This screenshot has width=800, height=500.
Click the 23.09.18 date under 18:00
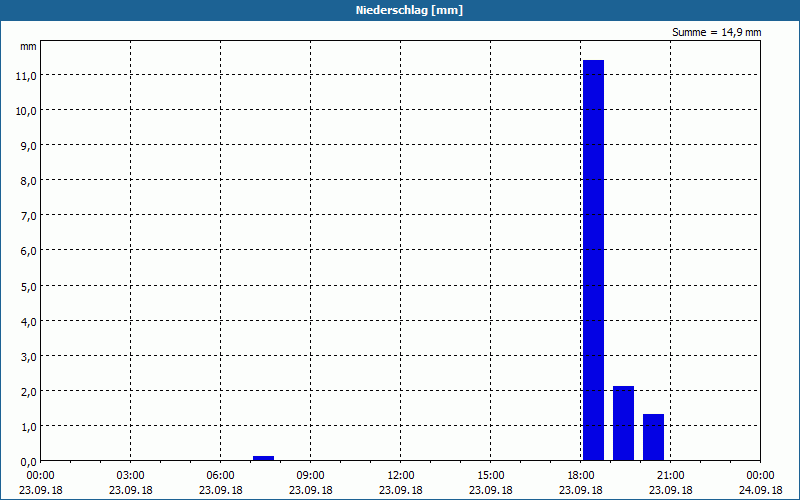coord(581,490)
